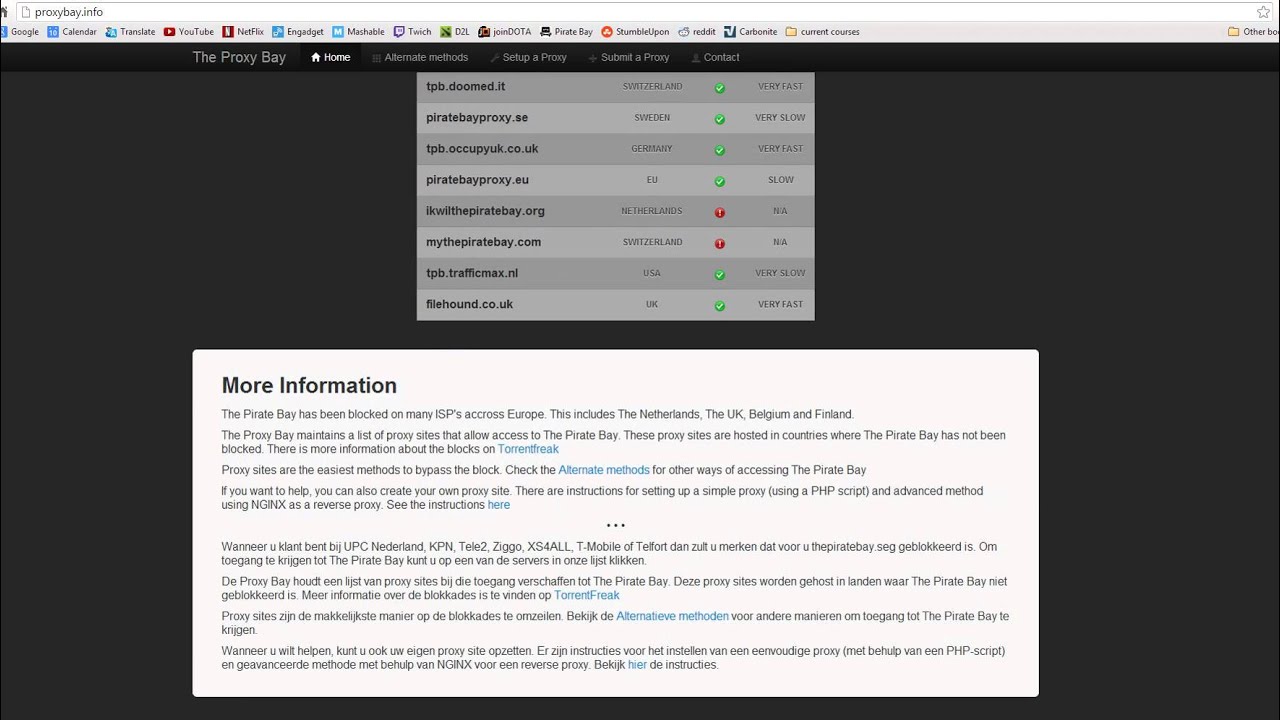Open the reddit bookmark
This screenshot has width=1280, height=720.
click(697, 32)
